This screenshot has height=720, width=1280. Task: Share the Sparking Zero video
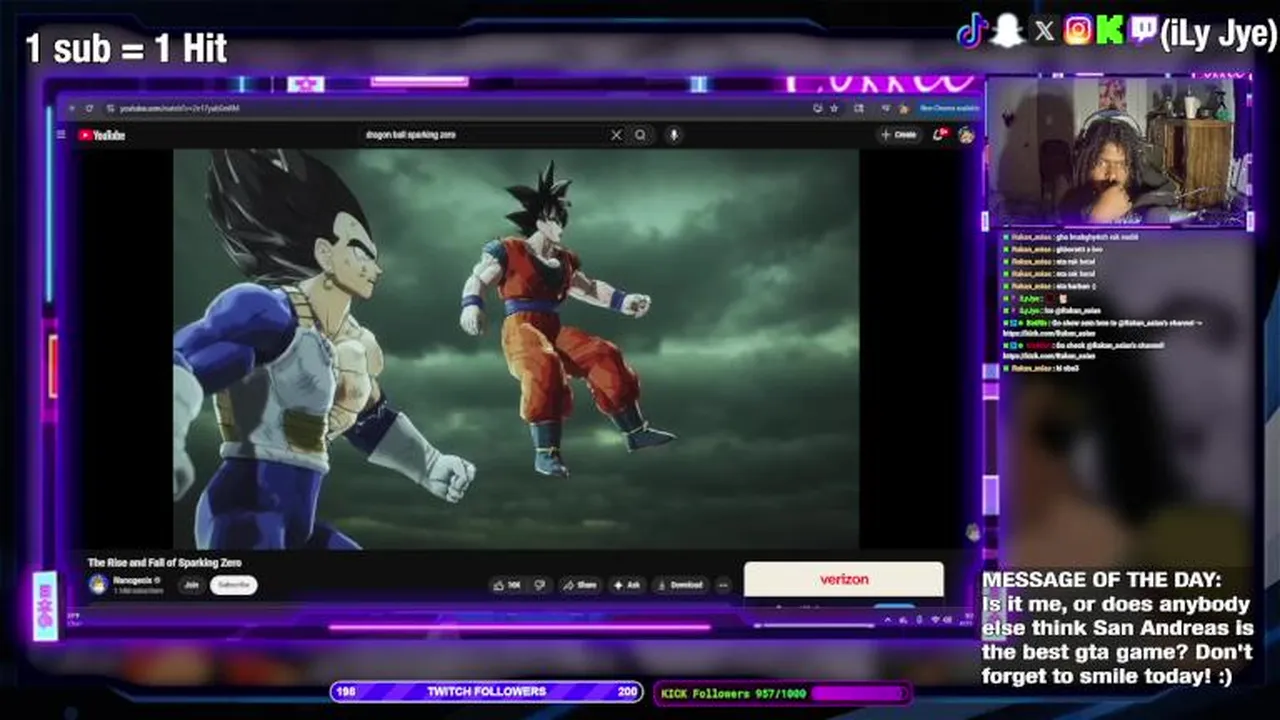pyautogui.click(x=580, y=585)
